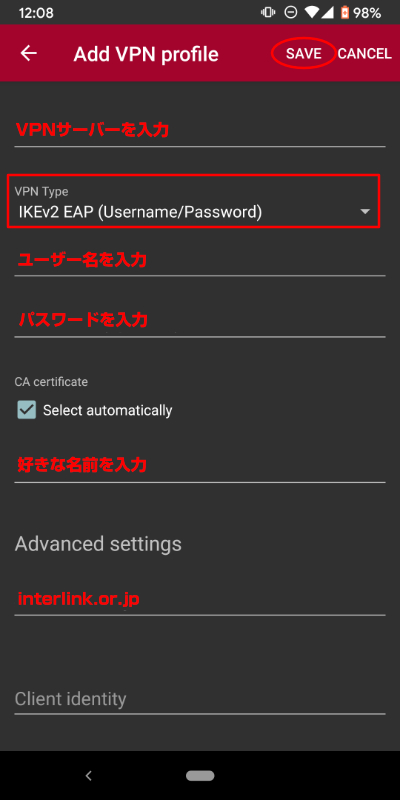This screenshot has width=400, height=800.
Task: Focus the password input field
Action: click(x=200, y=321)
